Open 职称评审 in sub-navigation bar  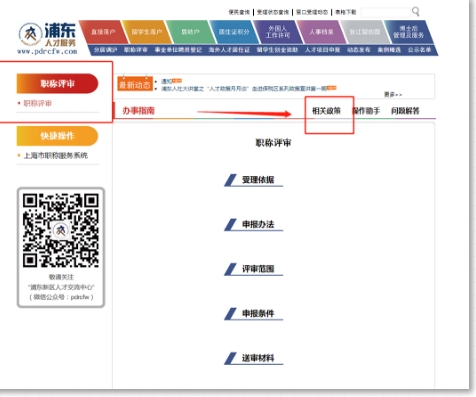136,50
